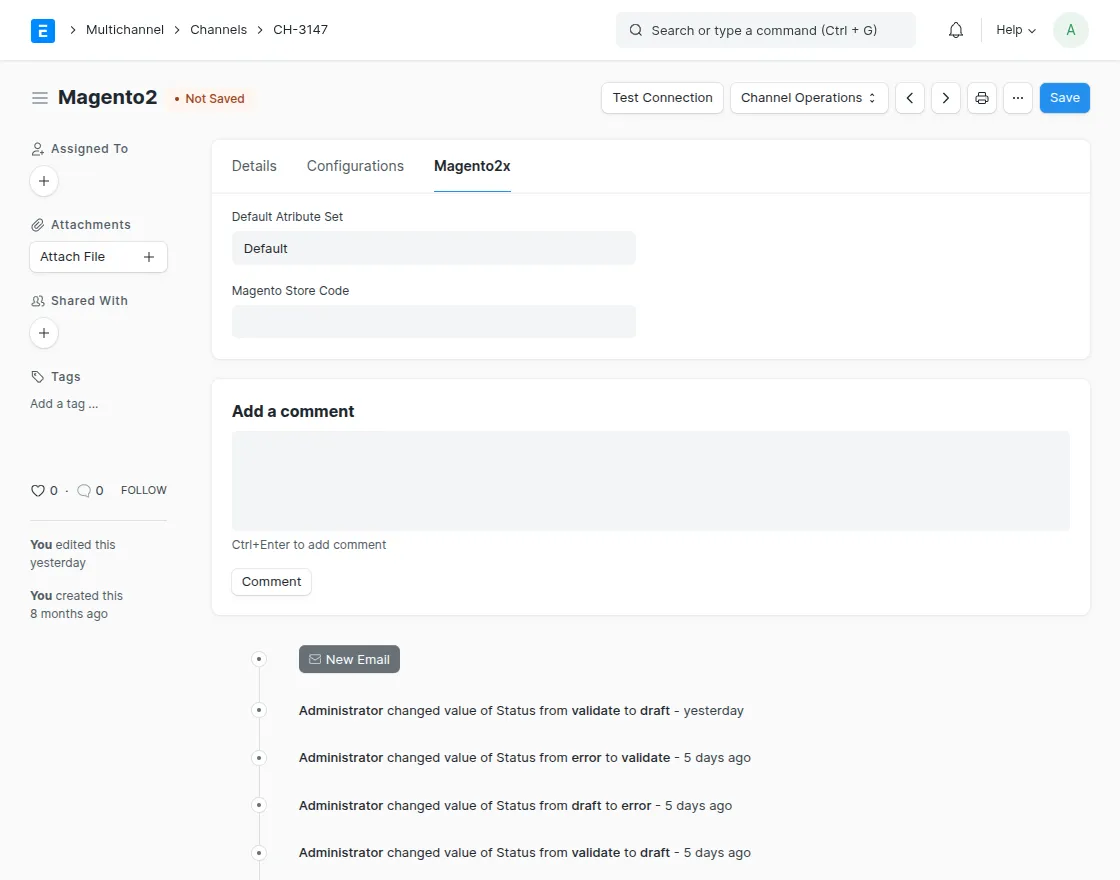This screenshot has height=880, width=1120.
Task: Select the Magento2x tab
Action: coord(472,166)
